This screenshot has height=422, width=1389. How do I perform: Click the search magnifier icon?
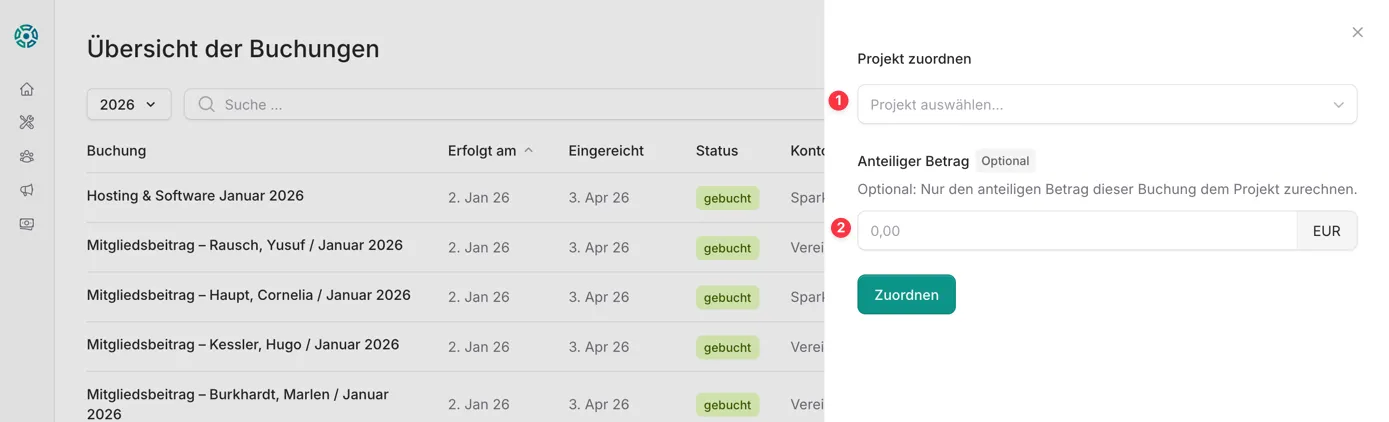click(x=207, y=104)
